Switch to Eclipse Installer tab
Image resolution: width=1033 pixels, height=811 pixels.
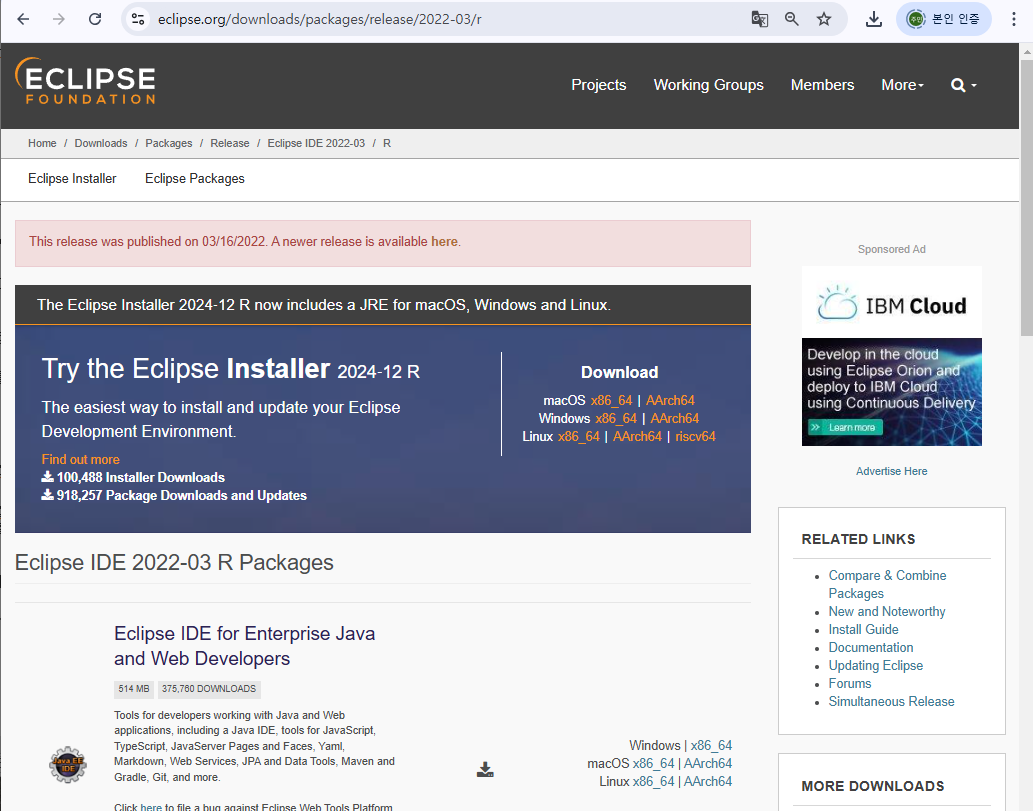pyautogui.click(x=72, y=179)
